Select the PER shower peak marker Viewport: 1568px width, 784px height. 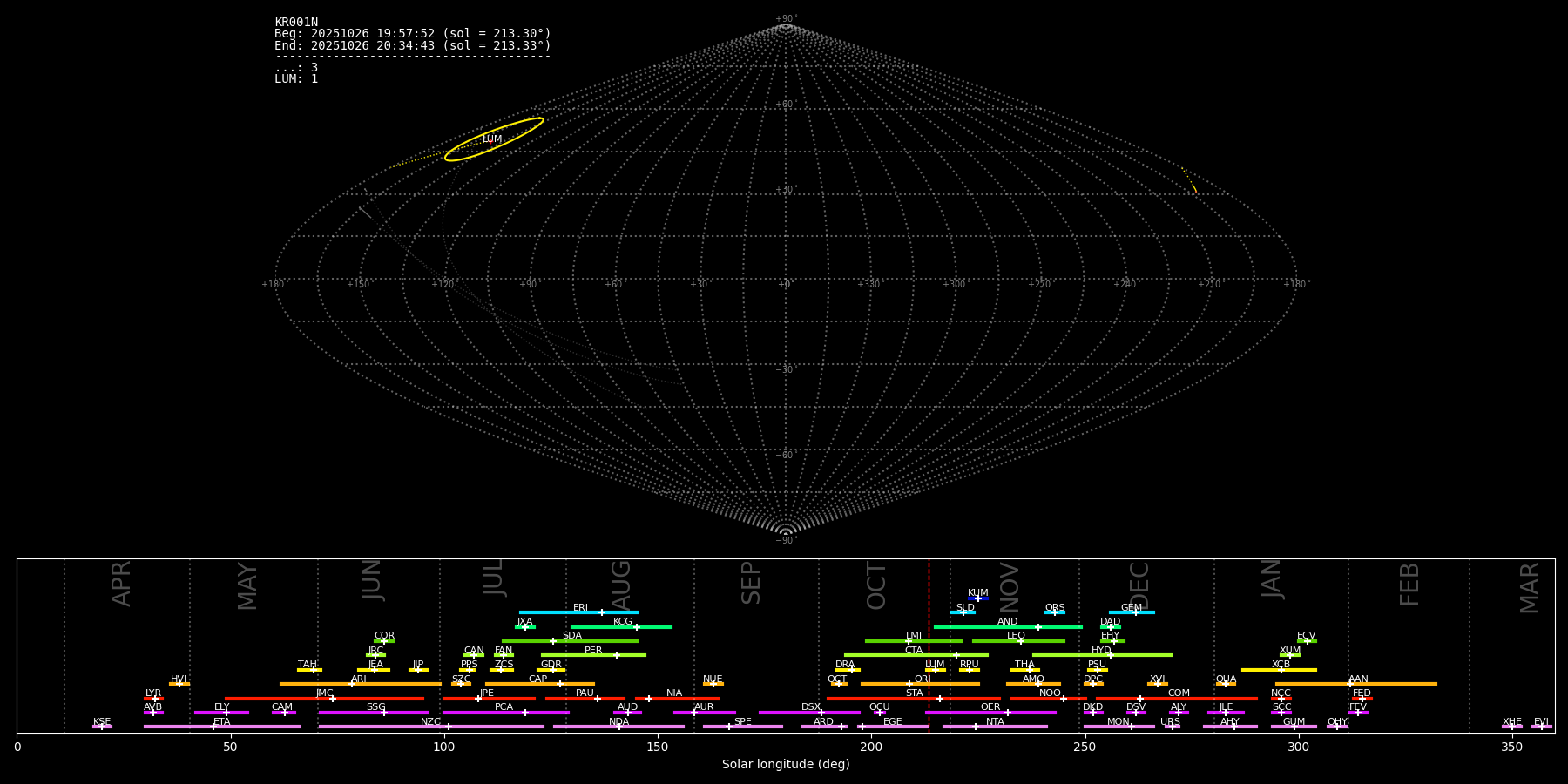tap(617, 655)
